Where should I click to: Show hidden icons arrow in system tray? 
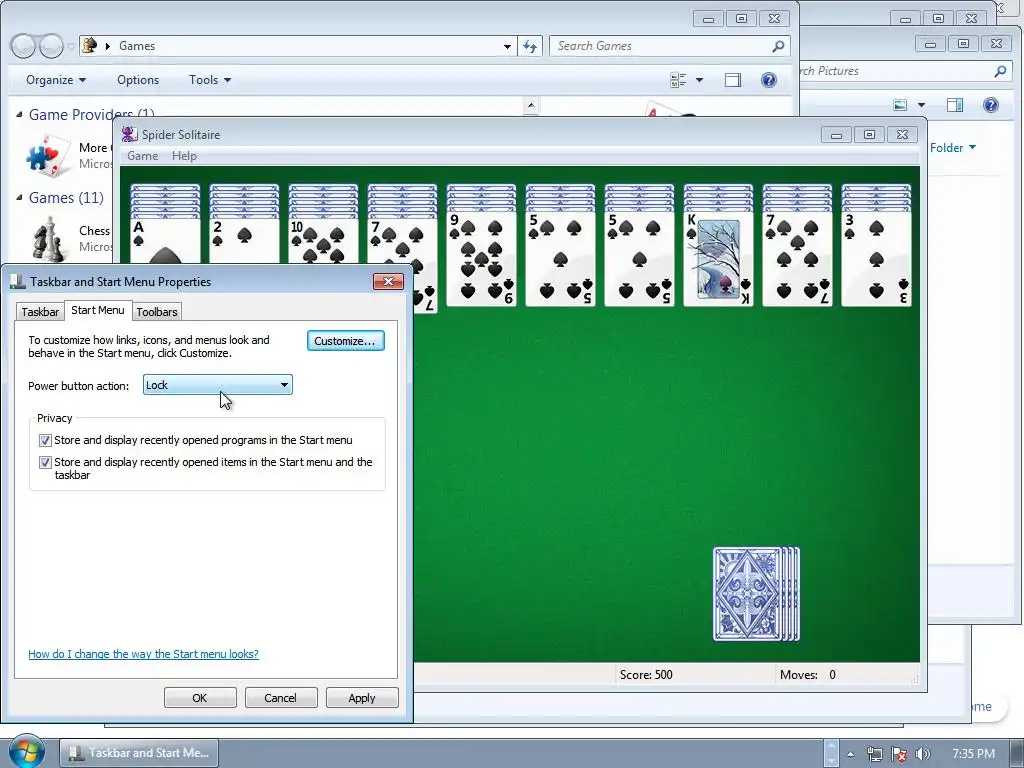[850, 754]
